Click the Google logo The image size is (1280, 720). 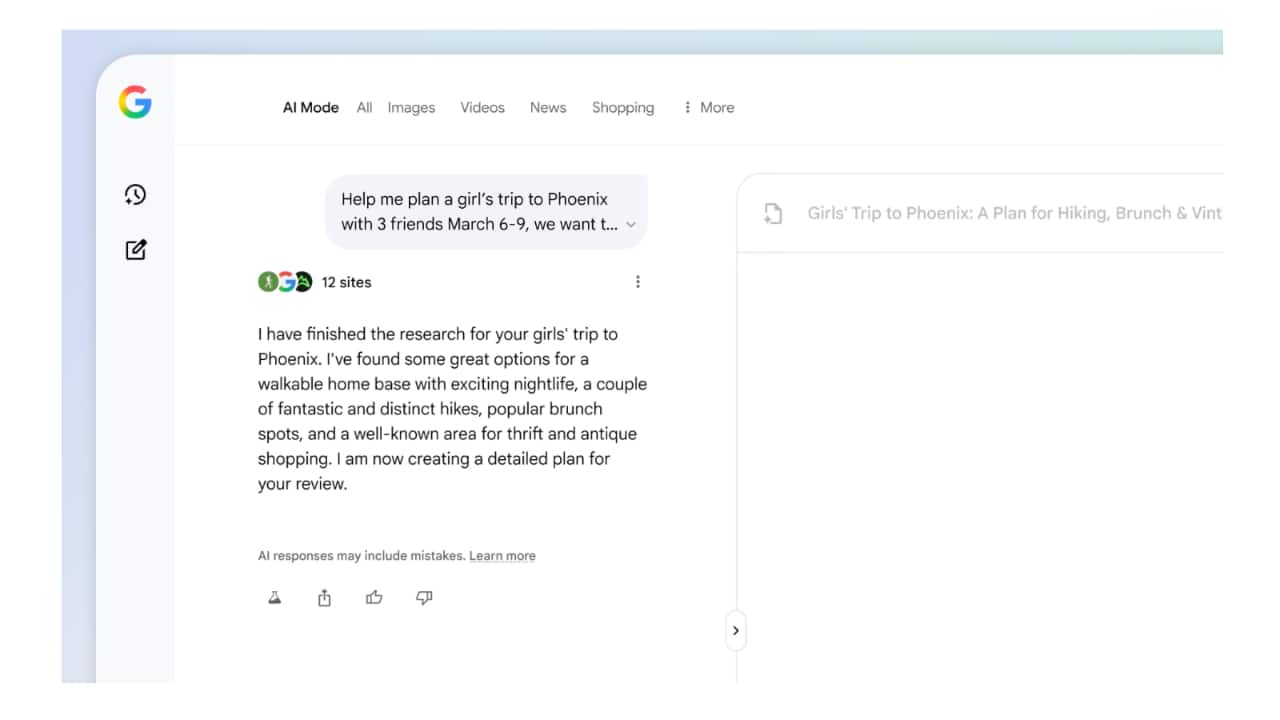click(135, 103)
